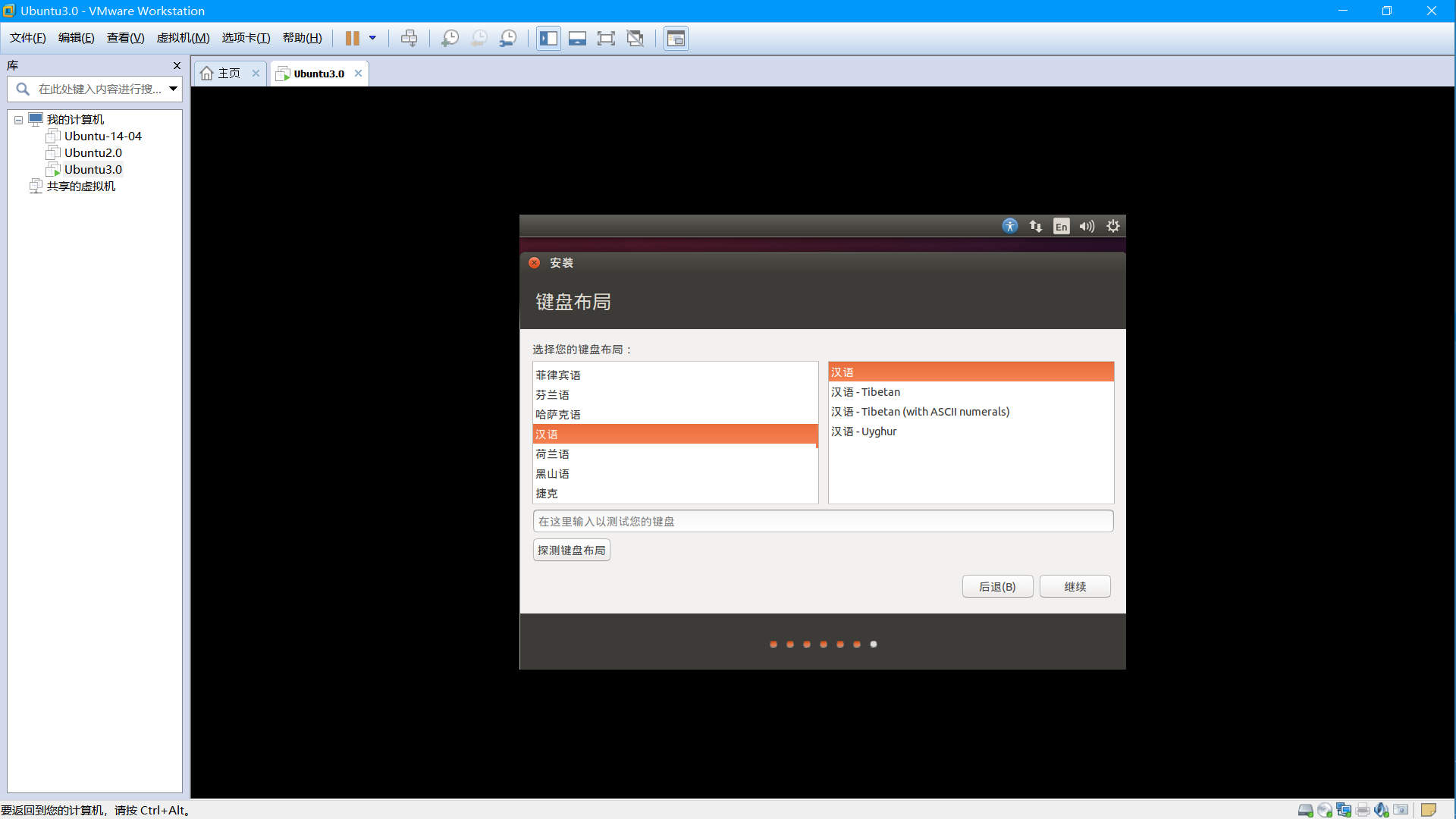Toggle the keyboard accessibility icon in the guest
Image resolution: width=1456 pixels, height=819 pixels.
coord(1010,226)
